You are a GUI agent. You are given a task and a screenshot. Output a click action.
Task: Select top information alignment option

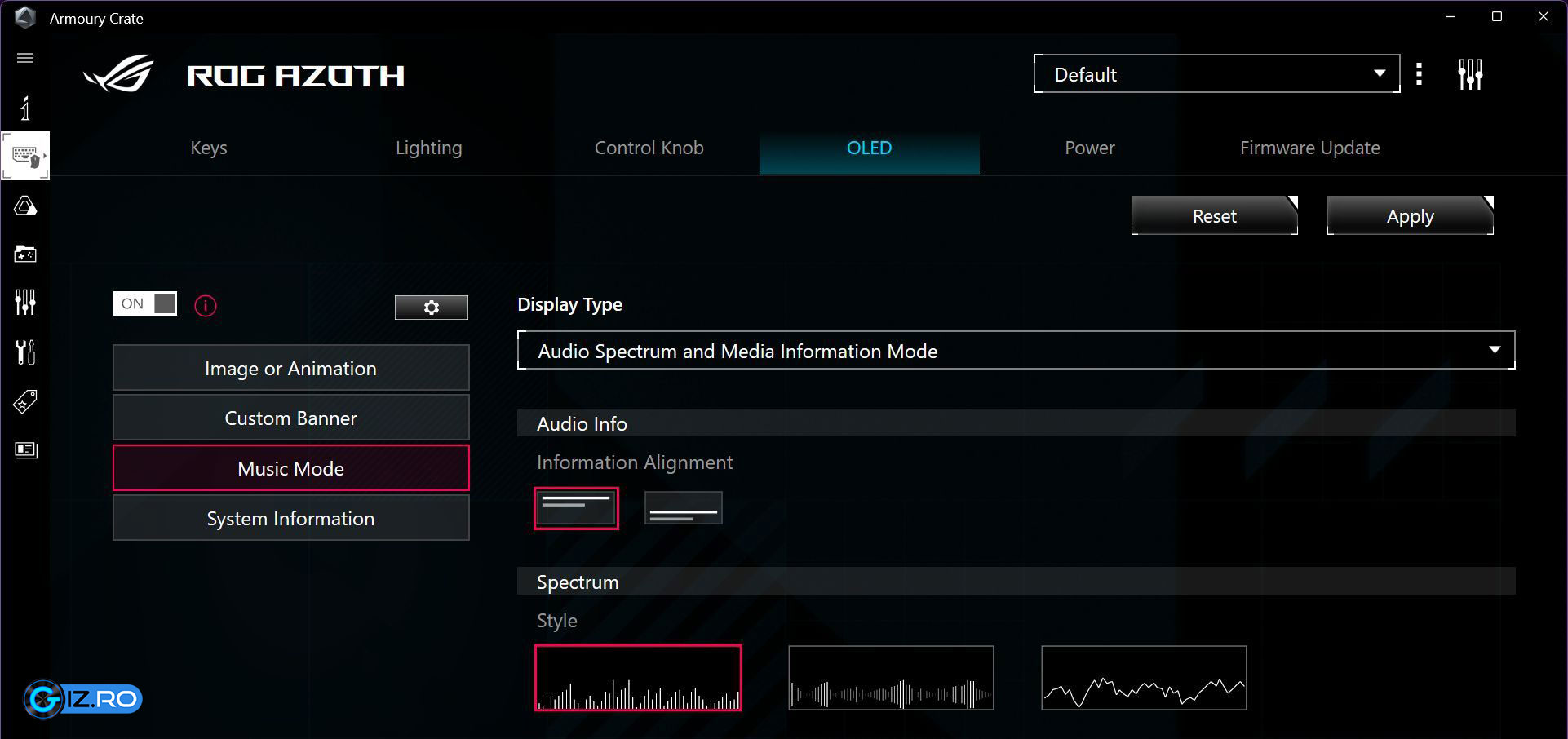tap(576, 508)
